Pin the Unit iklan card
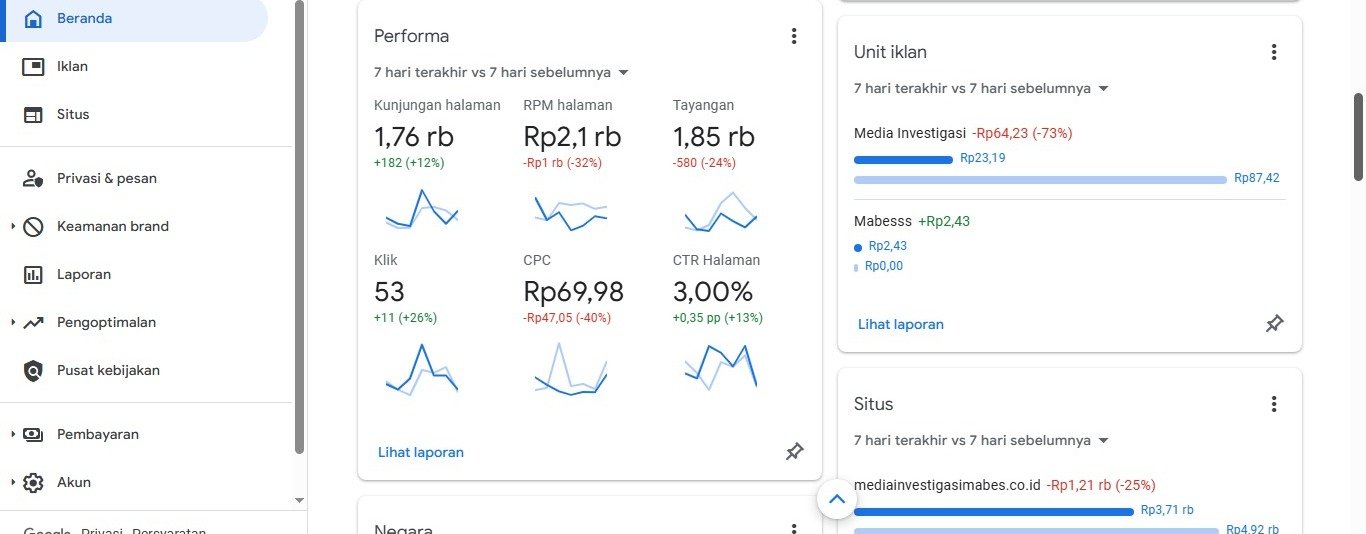 coord(1274,324)
